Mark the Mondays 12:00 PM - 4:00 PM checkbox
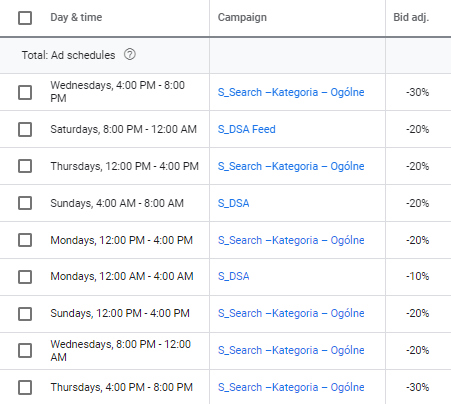 (x=25, y=240)
